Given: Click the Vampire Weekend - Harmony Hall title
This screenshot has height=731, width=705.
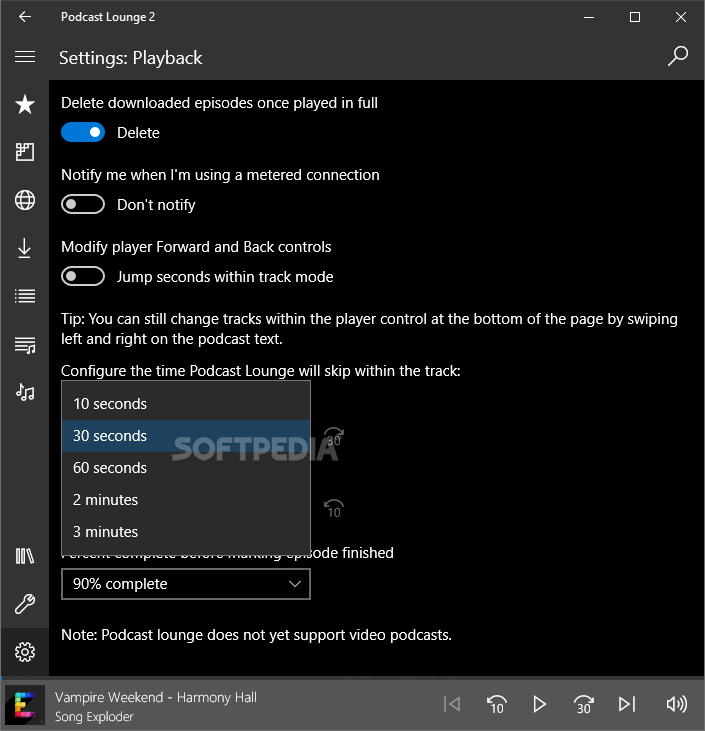Looking at the screenshot, I should pos(156,697).
